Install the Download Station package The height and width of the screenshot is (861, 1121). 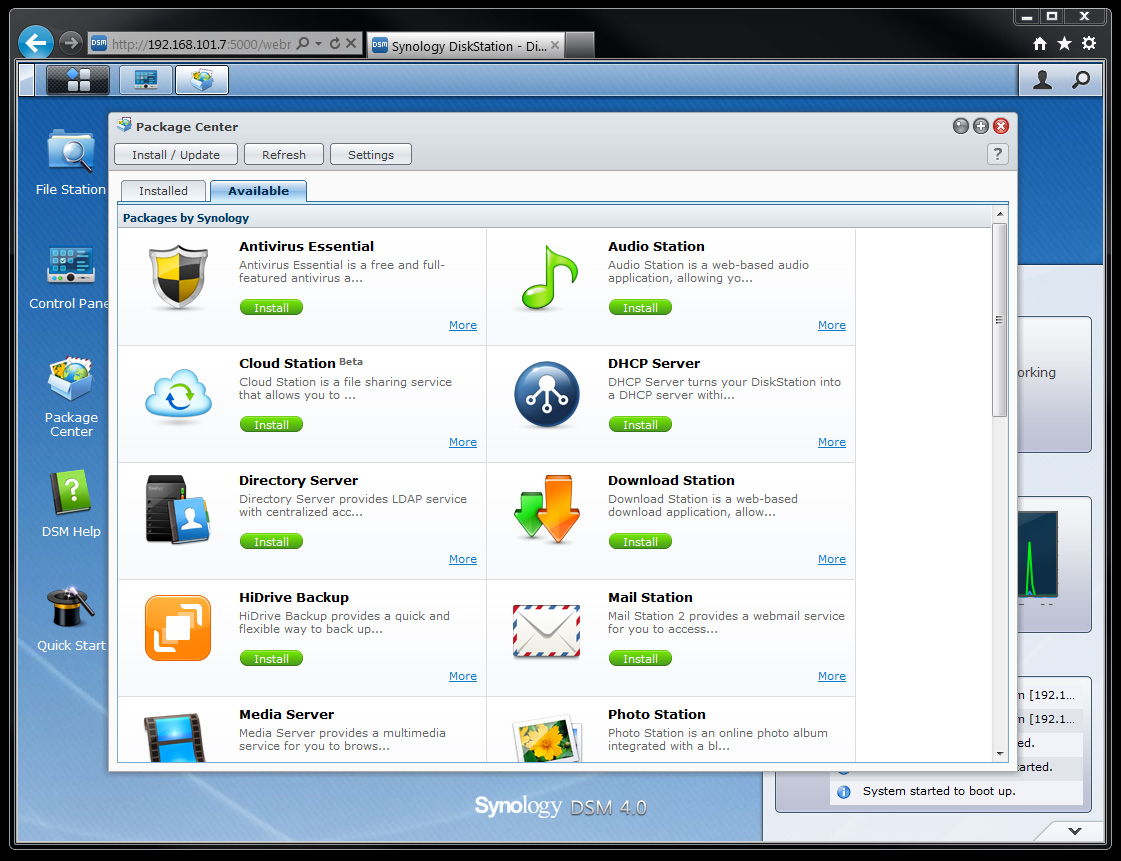pyautogui.click(x=640, y=542)
